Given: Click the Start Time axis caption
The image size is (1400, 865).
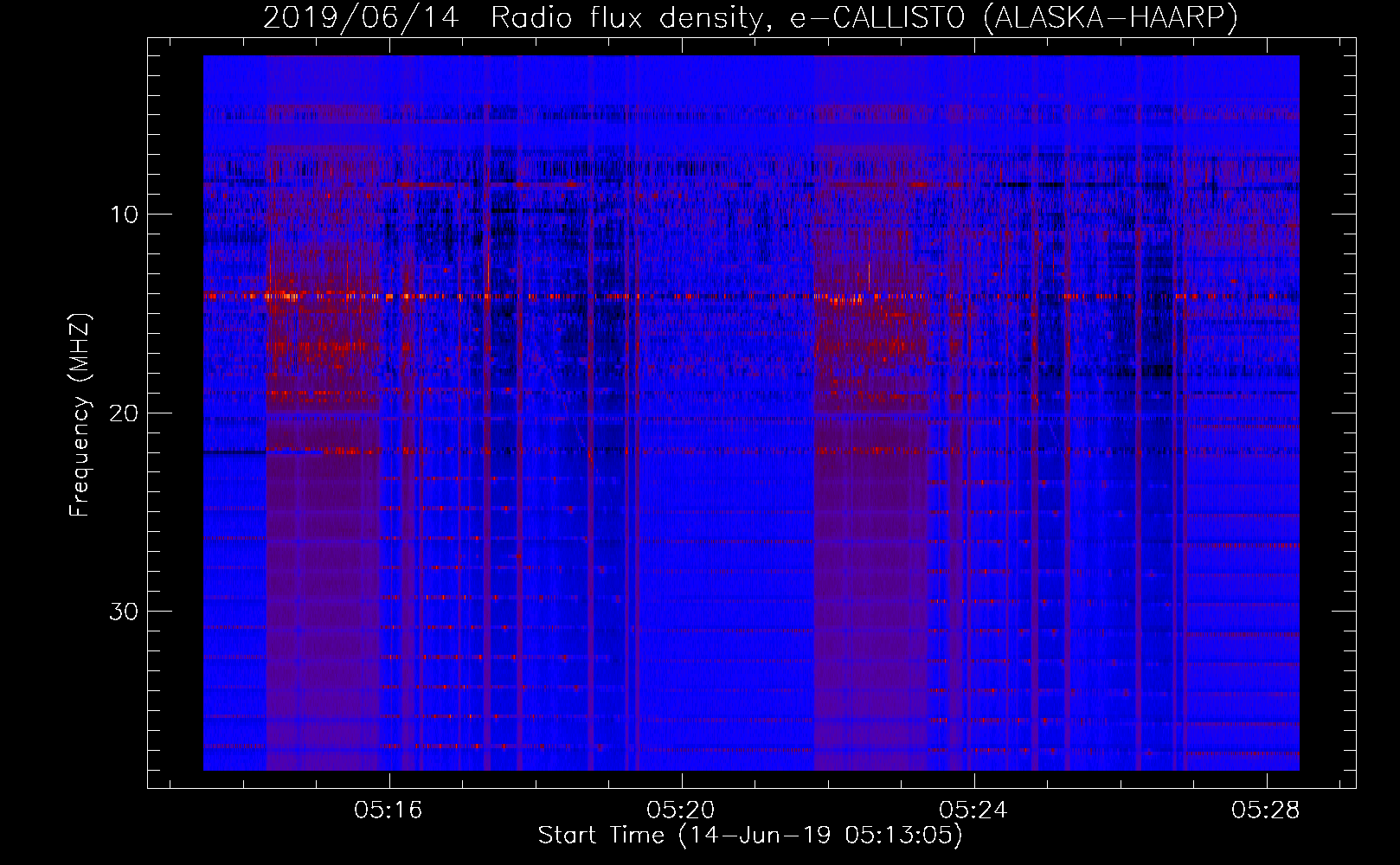Looking at the screenshot, I should tap(750, 836).
